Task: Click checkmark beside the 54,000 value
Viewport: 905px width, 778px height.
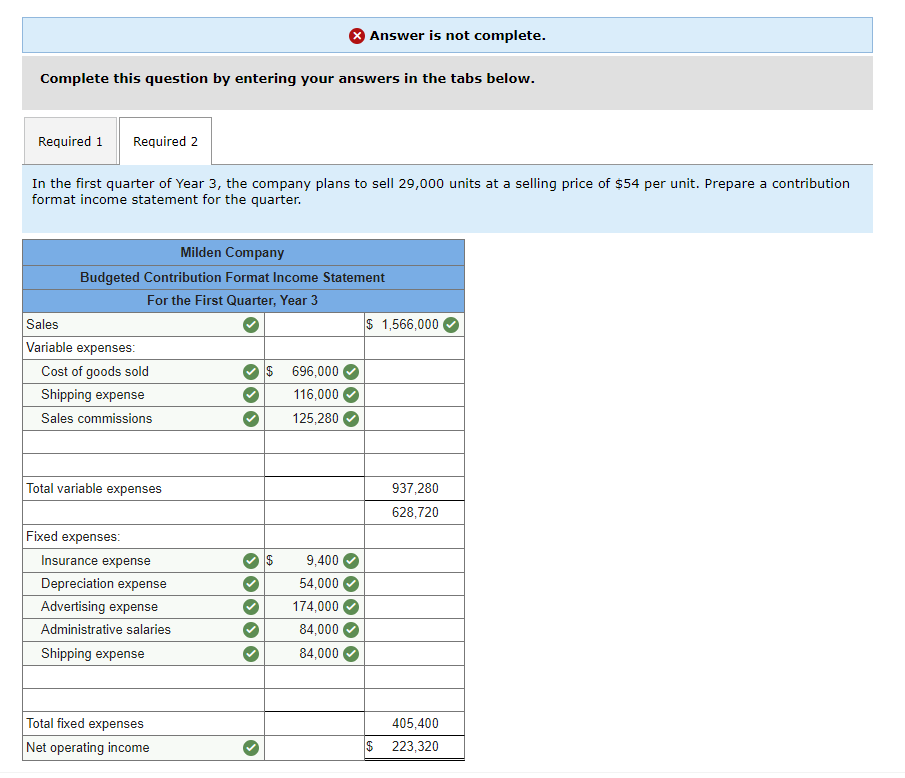Action: click(x=351, y=584)
